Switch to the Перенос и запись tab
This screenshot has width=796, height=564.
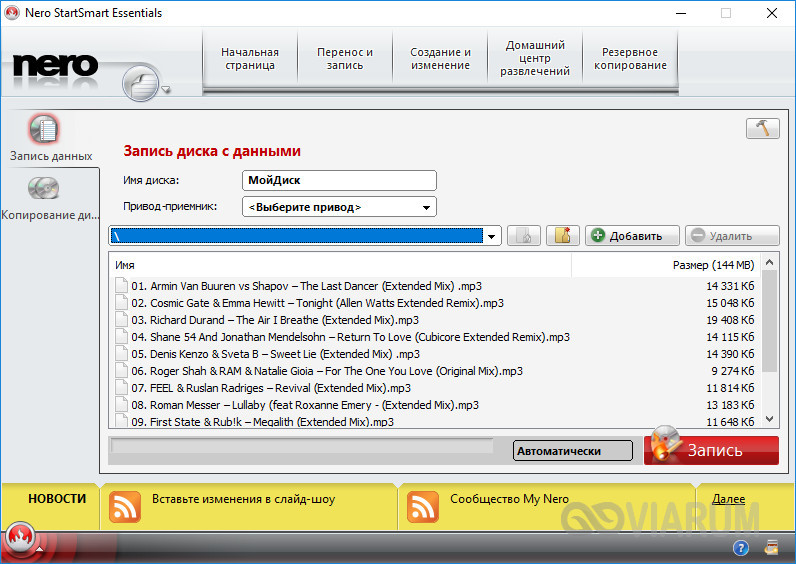pos(345,59)
